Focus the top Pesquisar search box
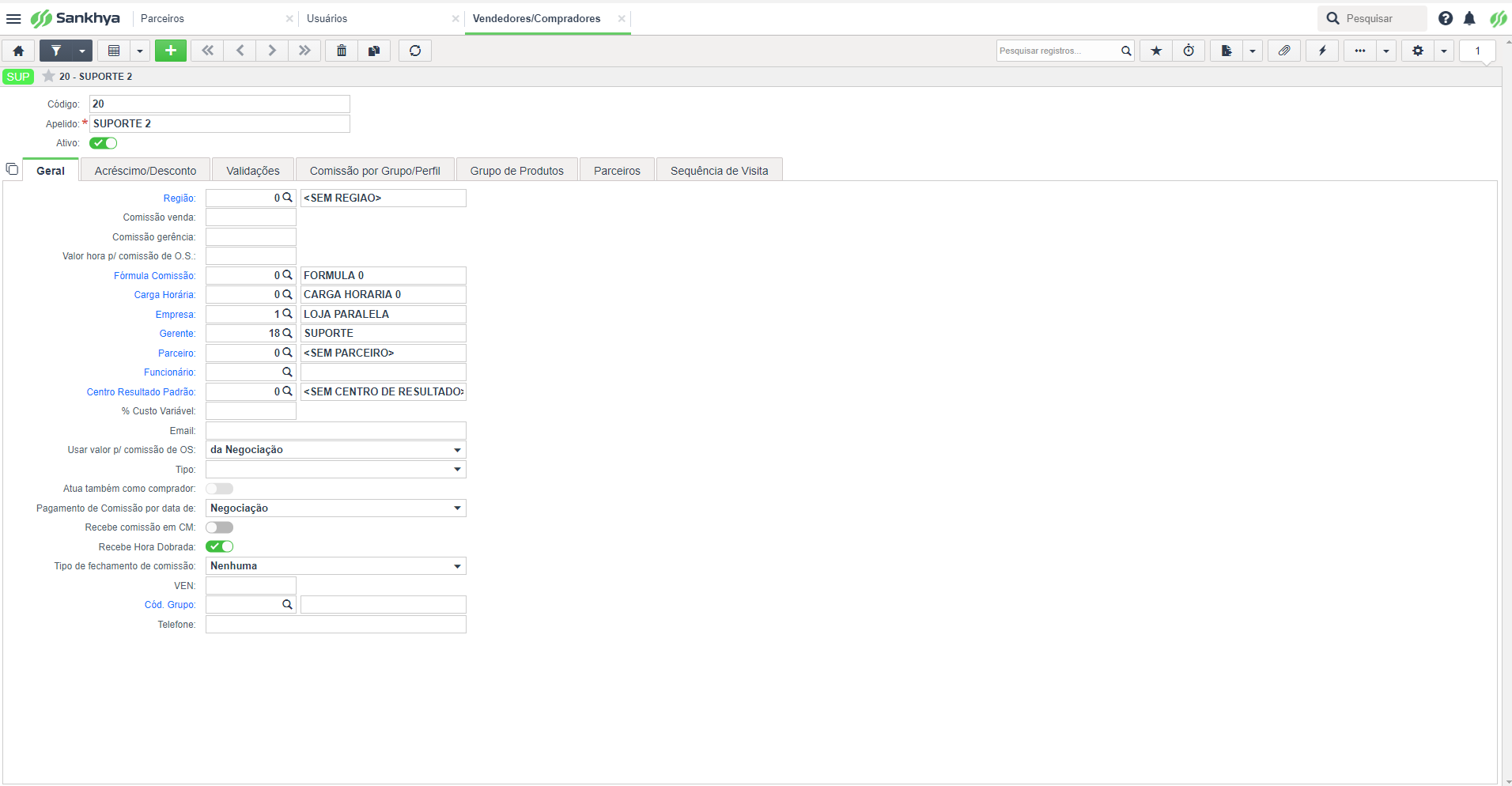This screenshot has width=1512, height=786. (1372, 18)
